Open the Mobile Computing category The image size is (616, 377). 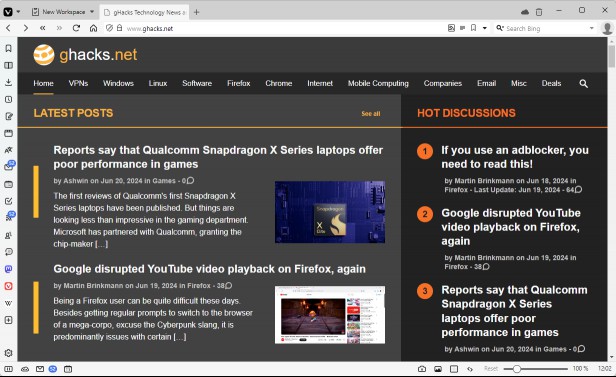(378, 83)
